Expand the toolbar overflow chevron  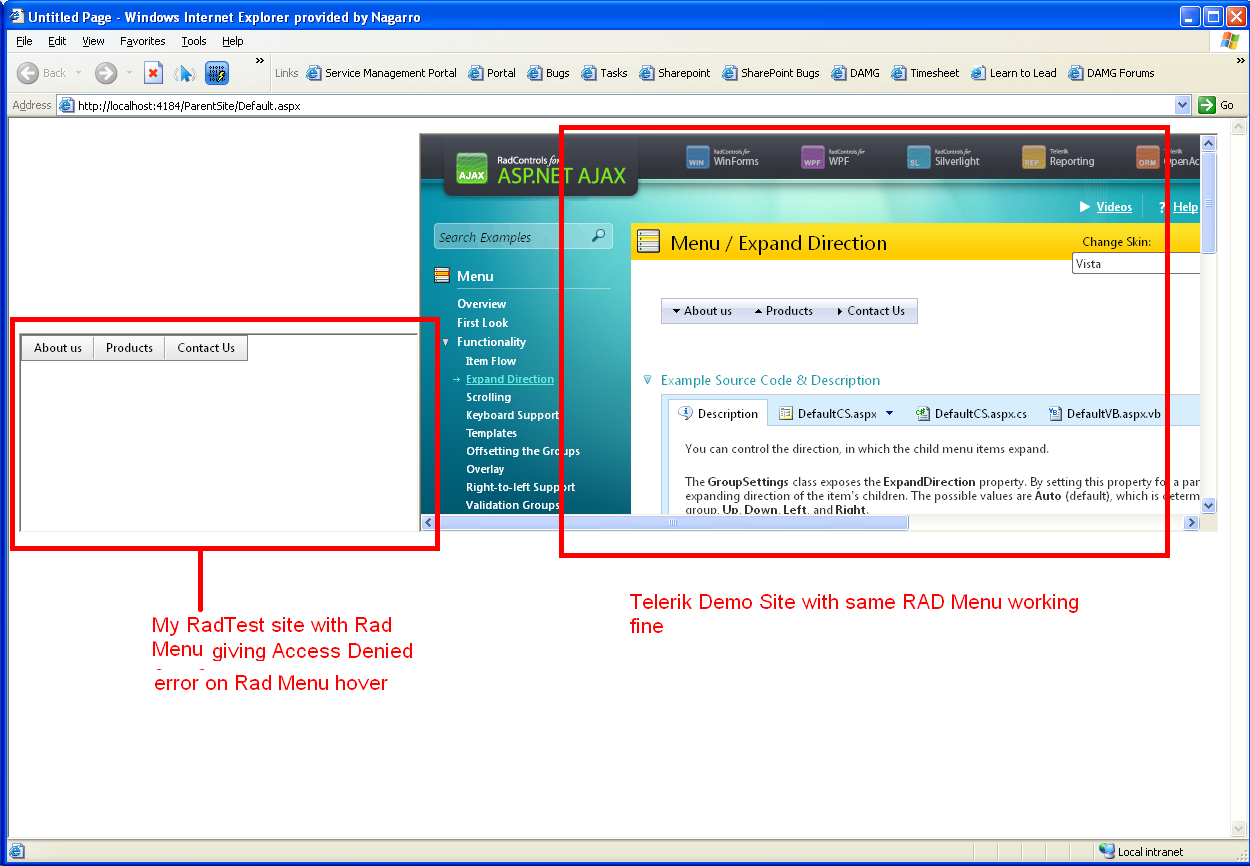click(x=261, y=61)
